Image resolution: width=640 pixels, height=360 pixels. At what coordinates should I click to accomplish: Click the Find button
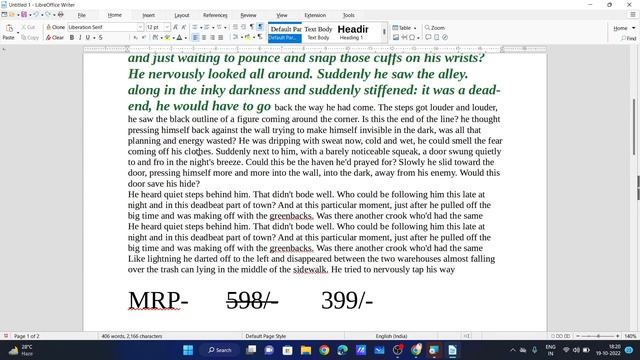(629, 38)
